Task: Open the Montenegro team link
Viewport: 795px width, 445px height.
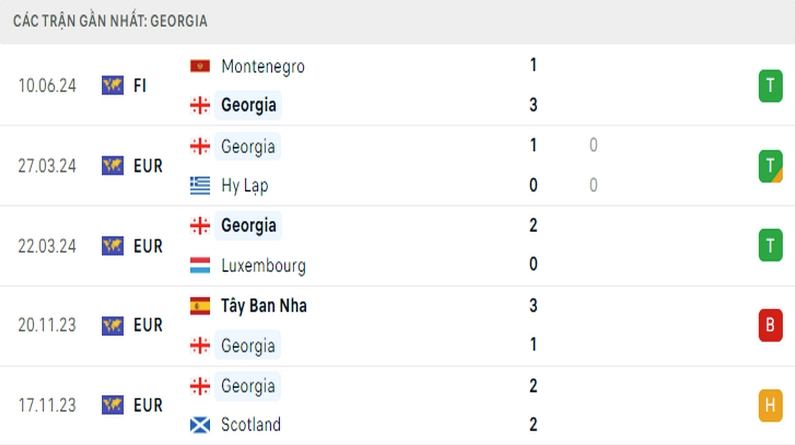Action: pos(263,66)
